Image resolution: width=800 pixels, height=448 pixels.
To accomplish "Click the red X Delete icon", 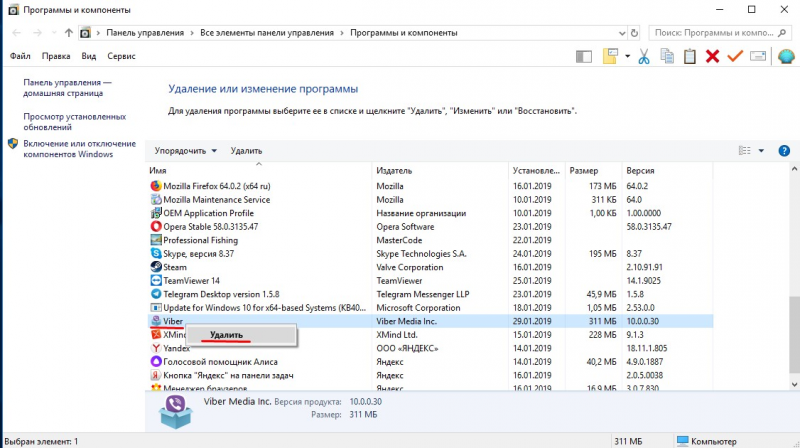I will [712, 56].
